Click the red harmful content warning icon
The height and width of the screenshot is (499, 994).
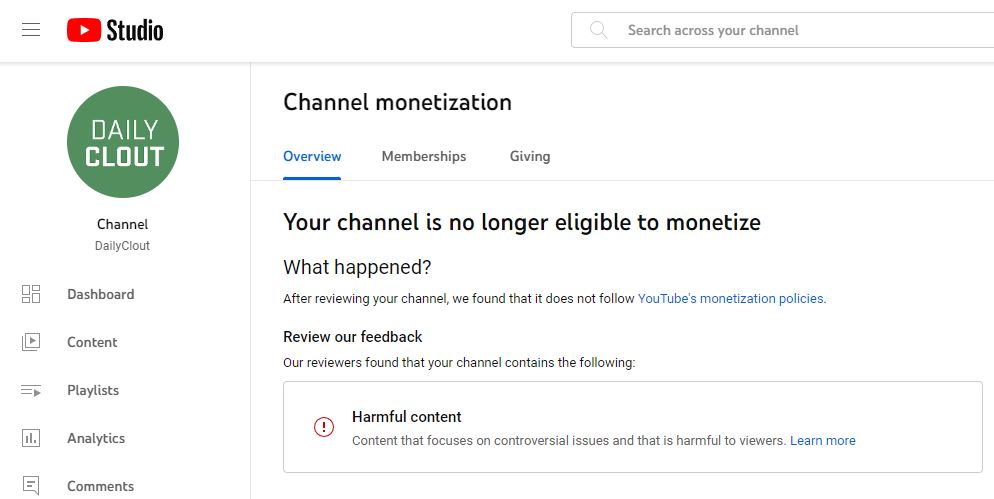click(x=323, y=427)
